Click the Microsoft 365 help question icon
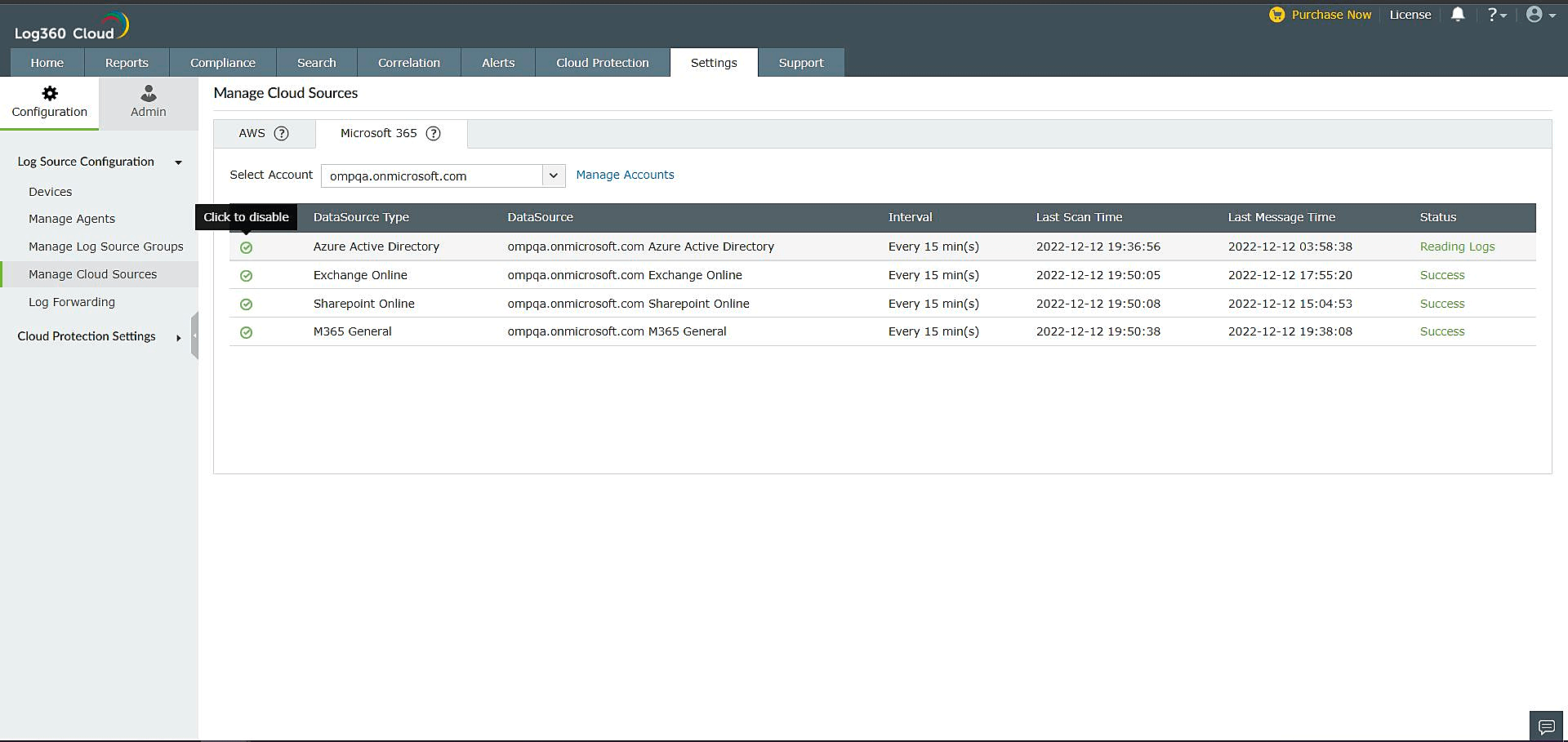This screenshot has width=1568, height=742. pyautogui.click(x=434, y=134)
